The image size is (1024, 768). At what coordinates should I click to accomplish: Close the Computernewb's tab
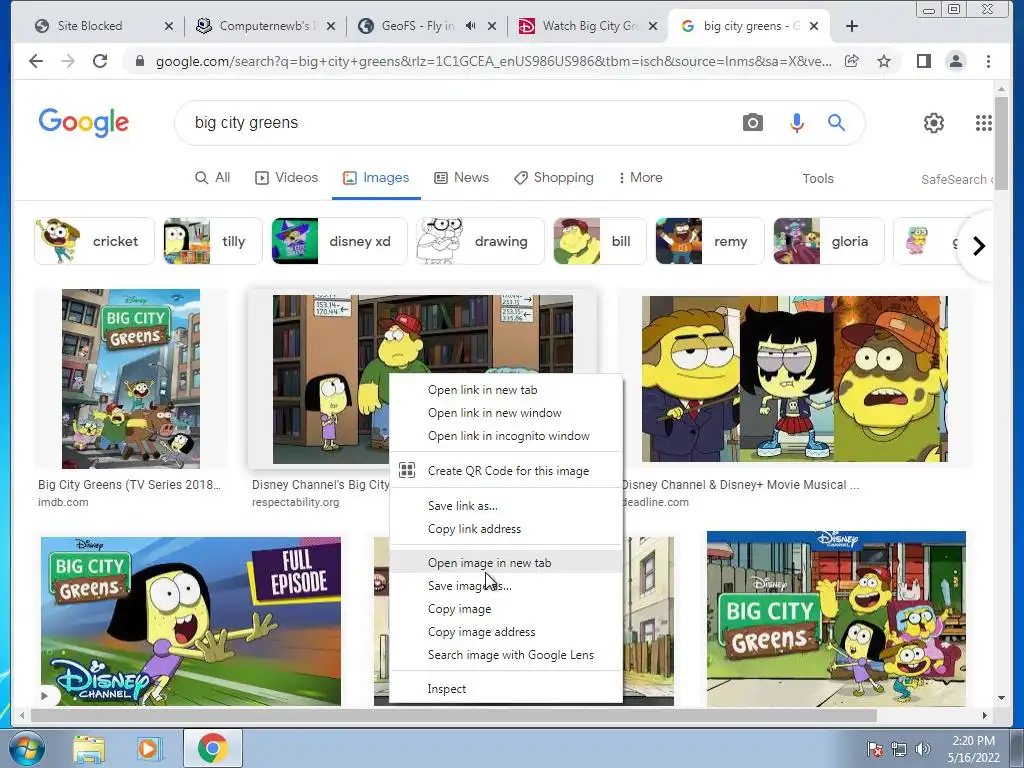[331, 26]
